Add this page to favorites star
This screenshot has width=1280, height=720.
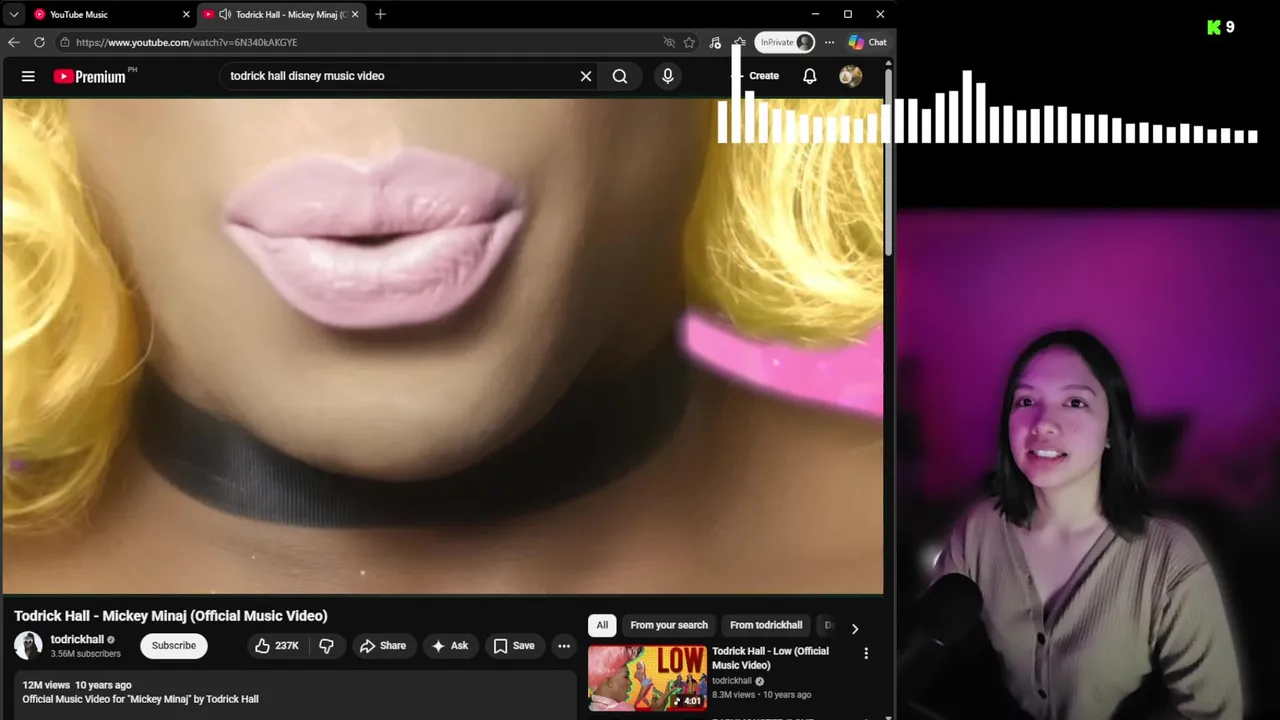[x=689, y=42]
